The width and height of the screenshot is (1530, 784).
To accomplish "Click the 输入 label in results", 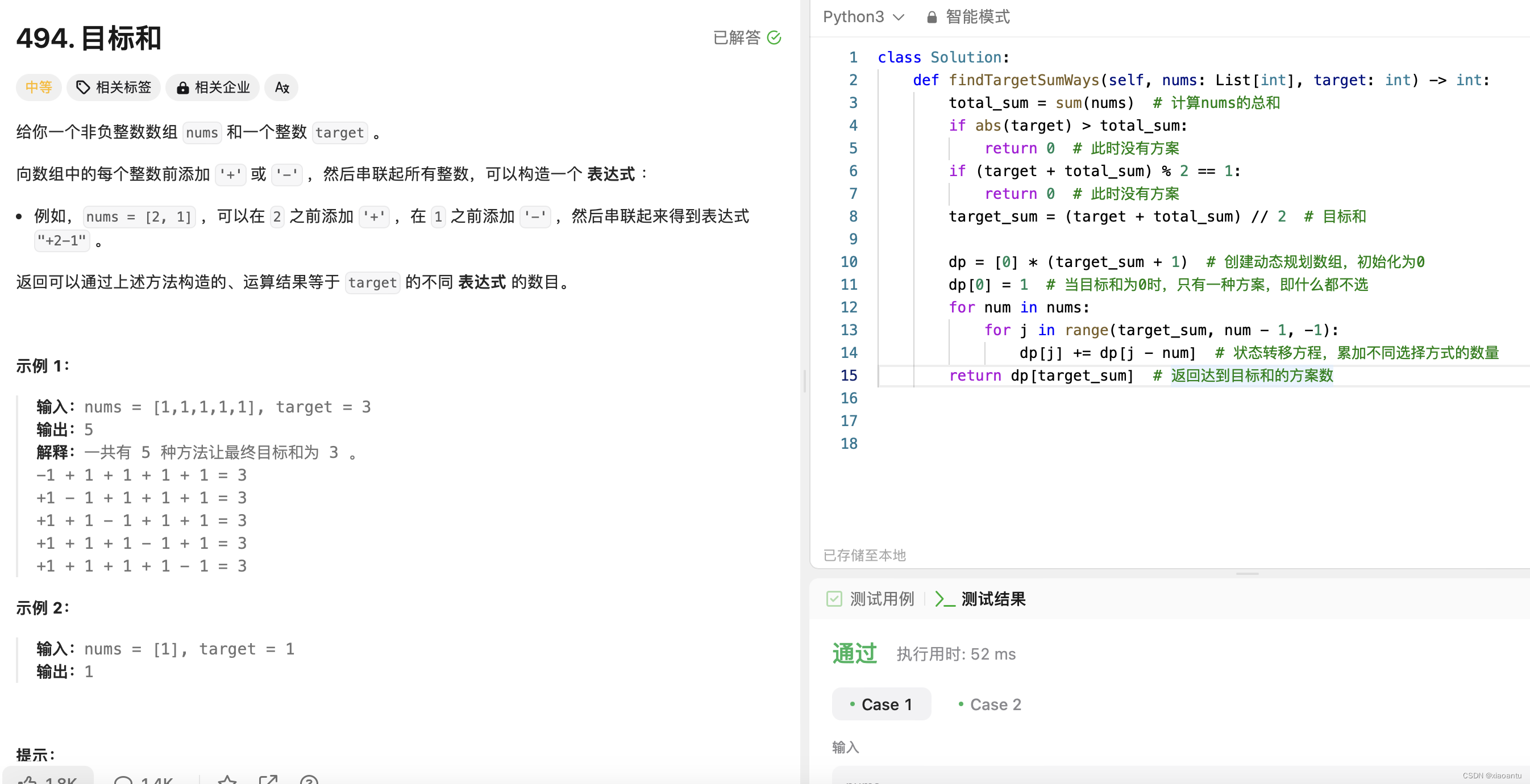I will pos(845,747).
